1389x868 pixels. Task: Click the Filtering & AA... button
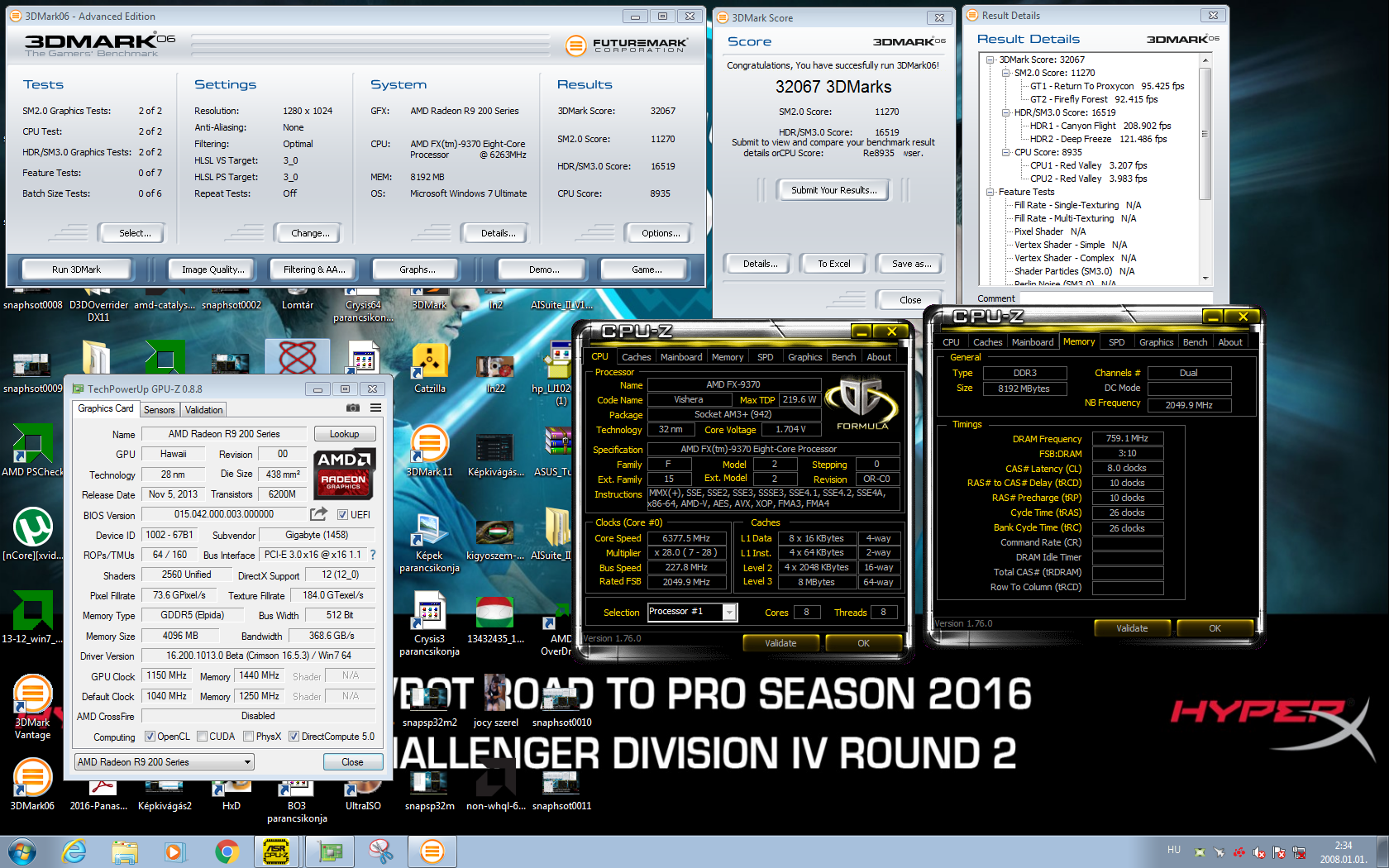(x=314, y=269)
